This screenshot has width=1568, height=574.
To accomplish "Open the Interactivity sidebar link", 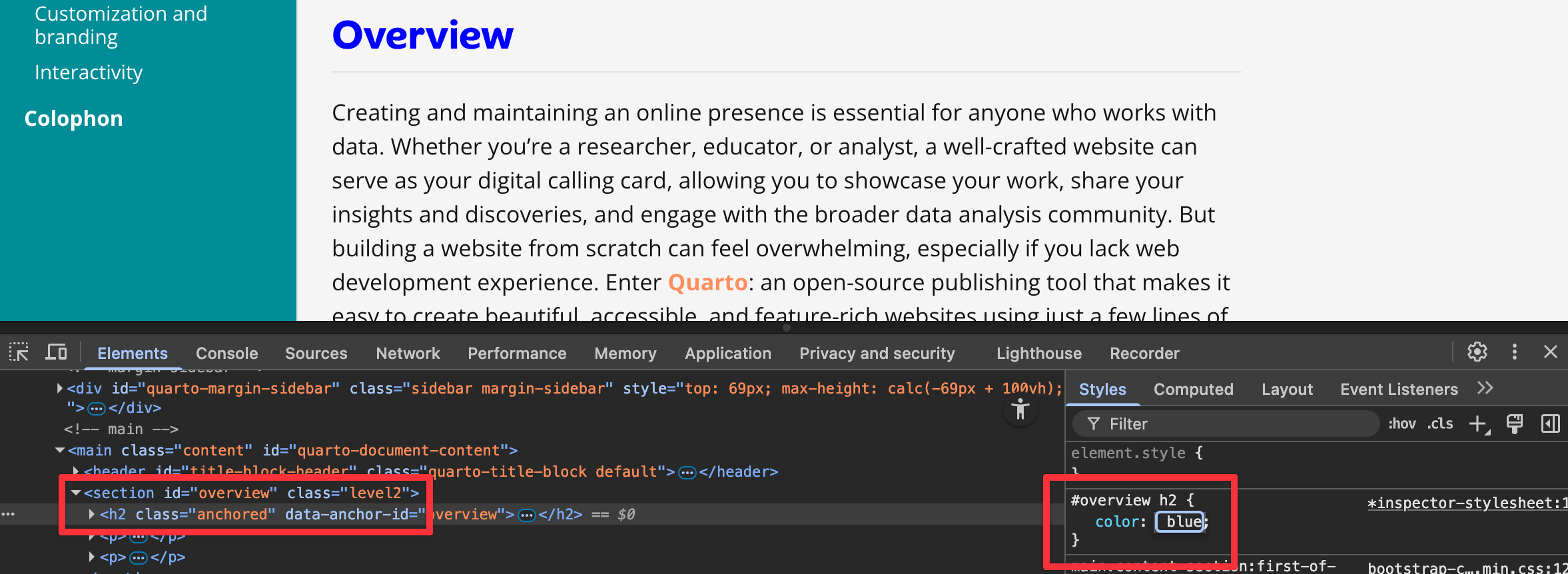I will tap(89, 73).
